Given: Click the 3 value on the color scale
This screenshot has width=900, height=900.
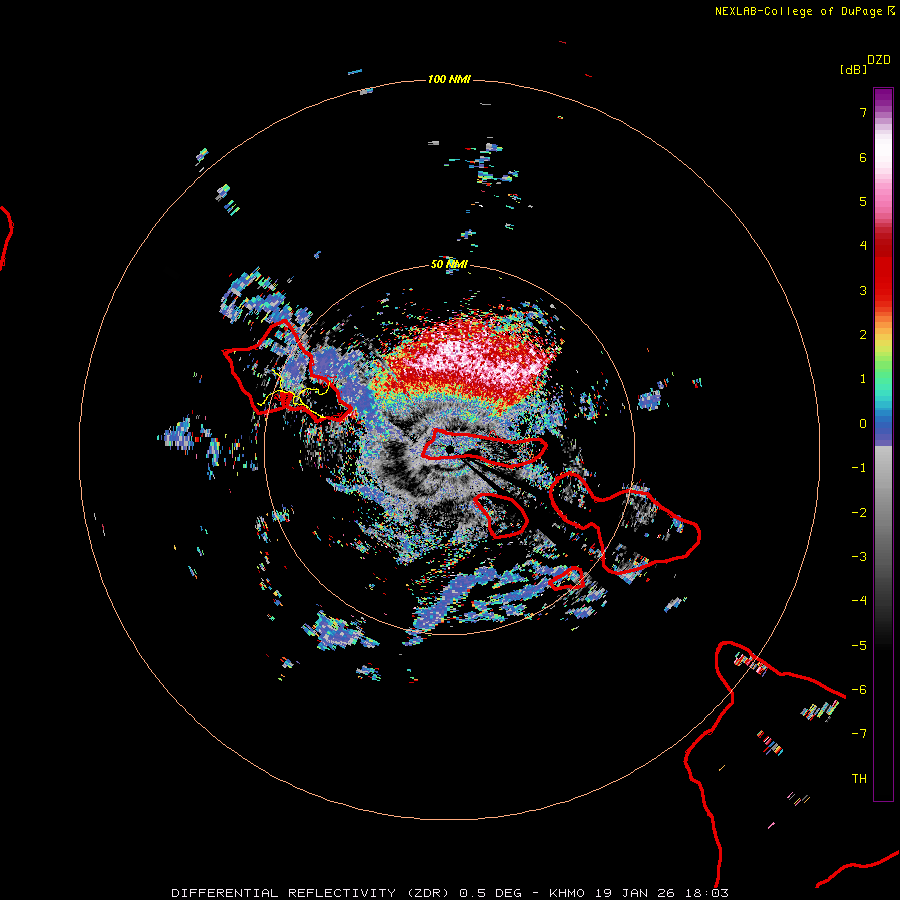Looking at the screenshot, I should (x=863, y=290).
